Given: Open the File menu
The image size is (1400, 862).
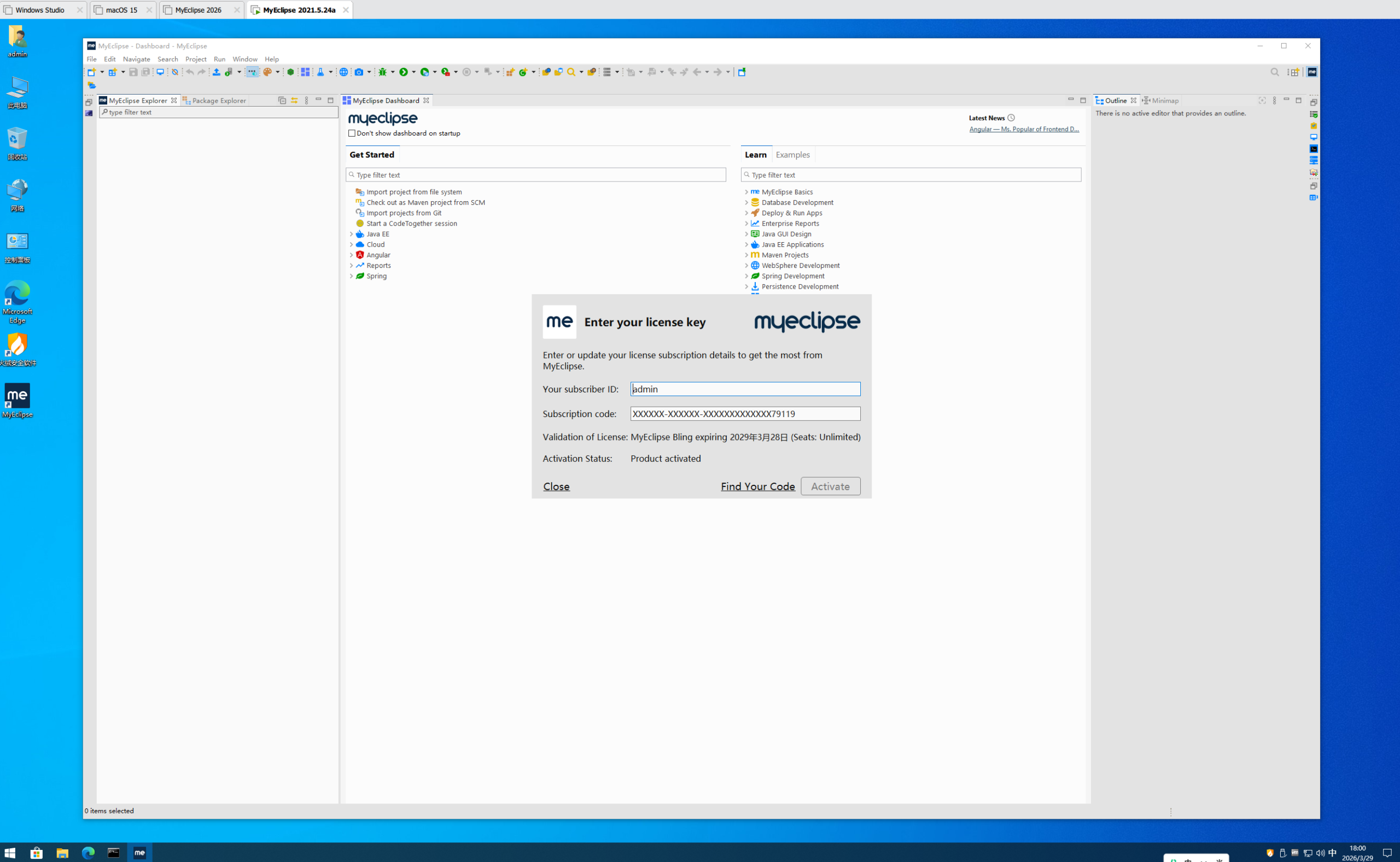Looking at the screenshot, I should (91, 59).
